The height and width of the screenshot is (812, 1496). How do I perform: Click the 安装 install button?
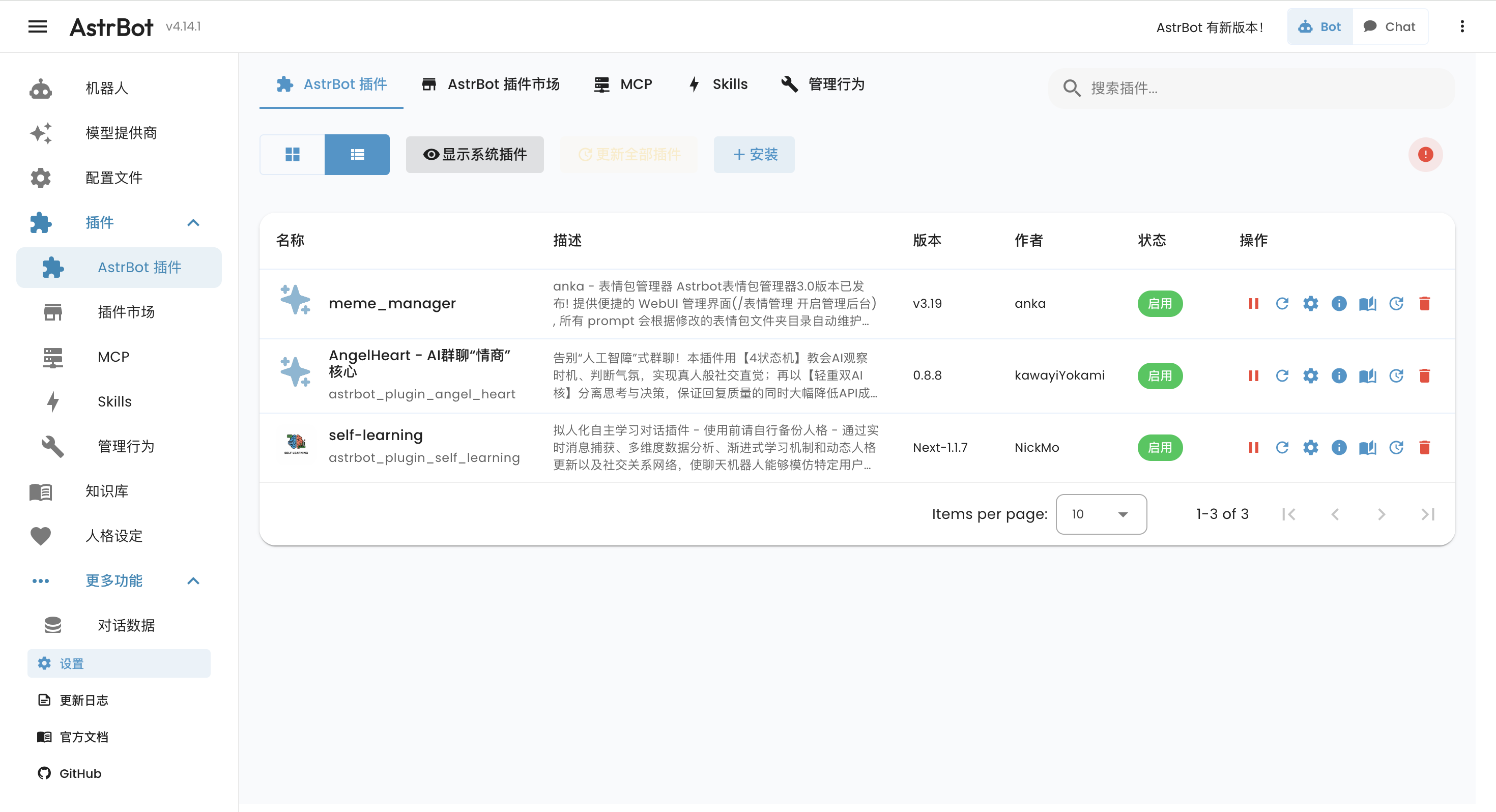pyautogui.click(x=754, y=155)
